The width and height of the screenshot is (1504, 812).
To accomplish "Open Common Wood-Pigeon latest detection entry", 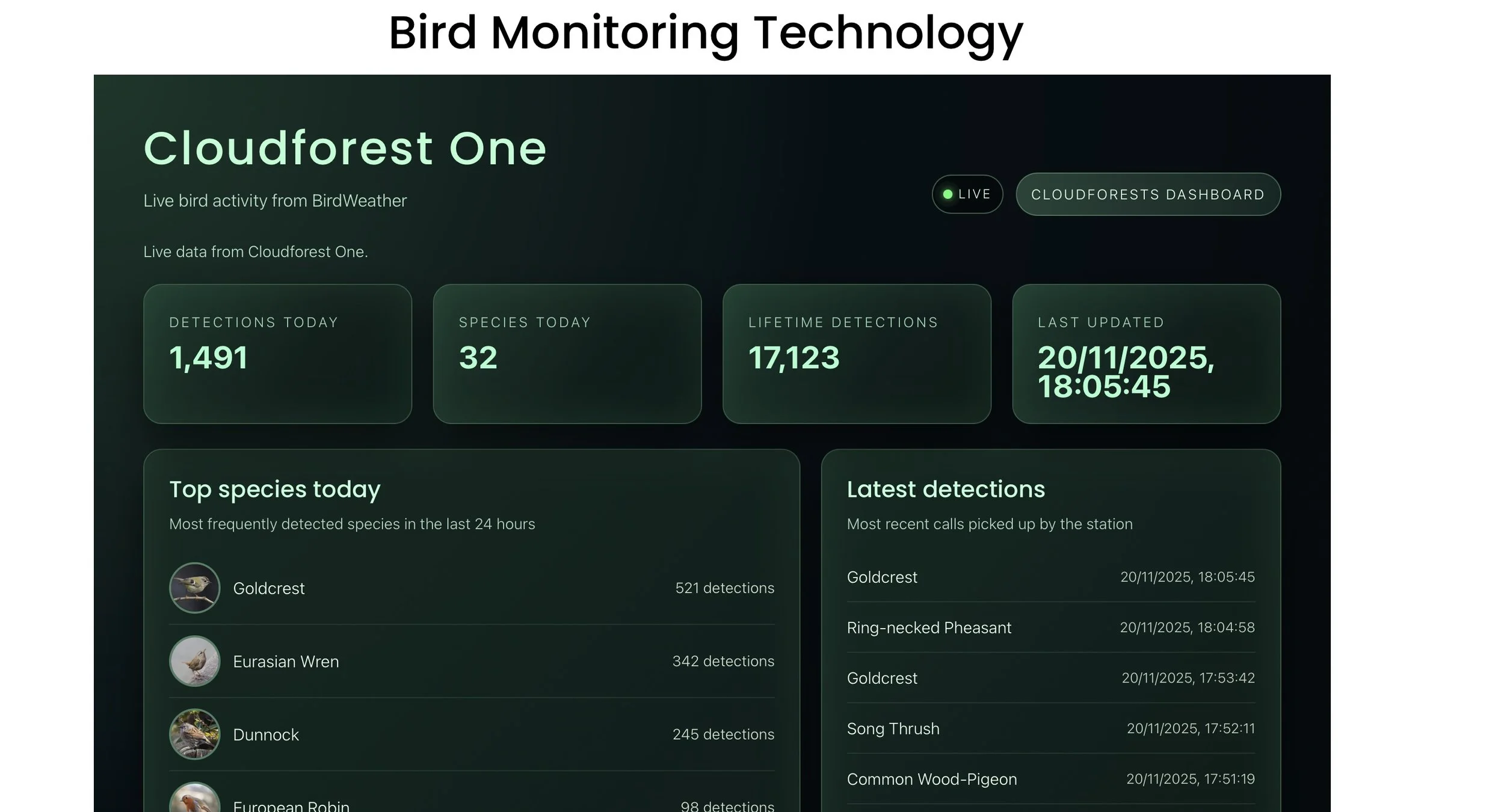I will click(x=931, y=779).
